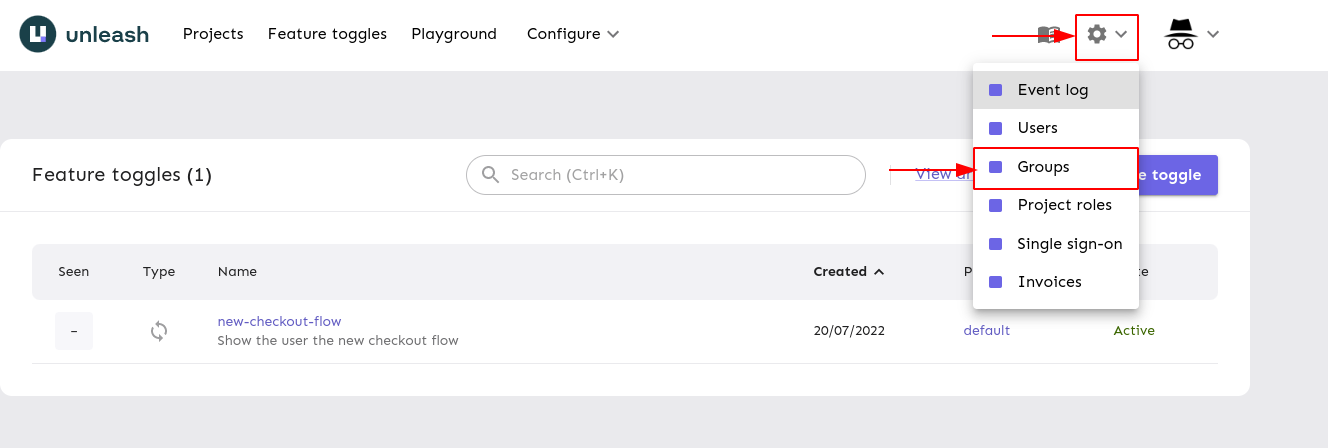Open the default project link
The height and width of the screenshot is (448, 1328).
click(x=986, y=330)
